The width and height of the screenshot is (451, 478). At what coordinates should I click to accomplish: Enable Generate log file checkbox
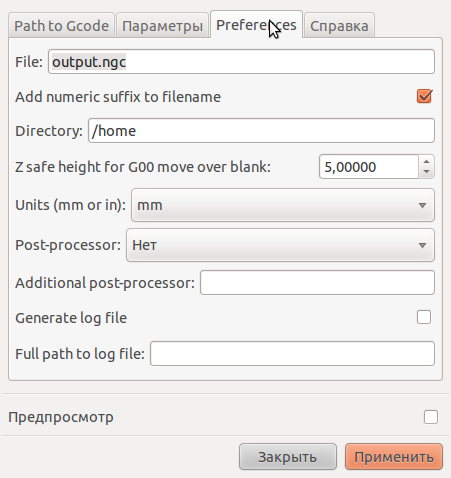[x=424, y=317]
